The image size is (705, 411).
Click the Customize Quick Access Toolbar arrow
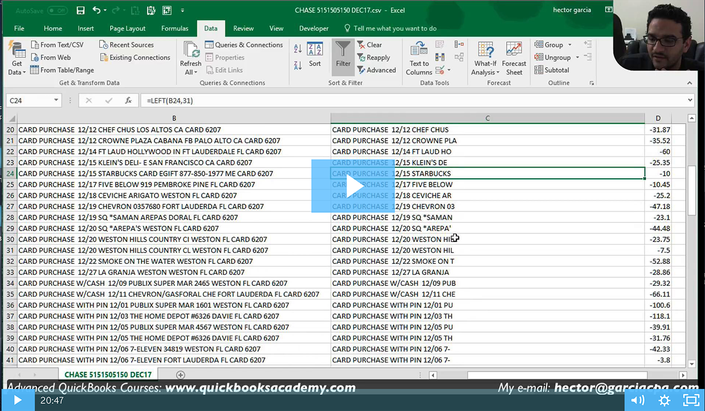(182, 10)
